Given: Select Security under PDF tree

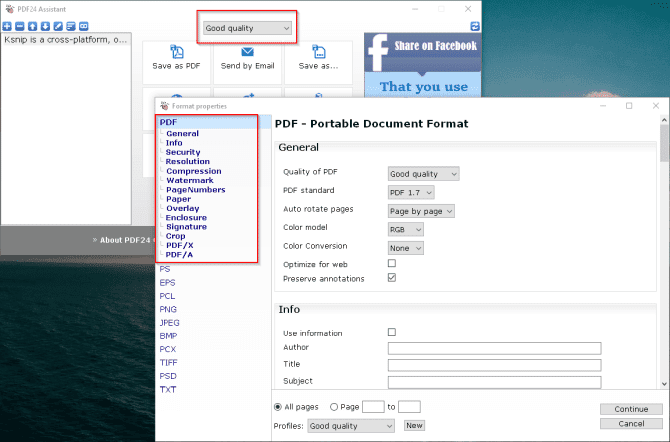Looking at the screenshot, I should coord(183,152).
